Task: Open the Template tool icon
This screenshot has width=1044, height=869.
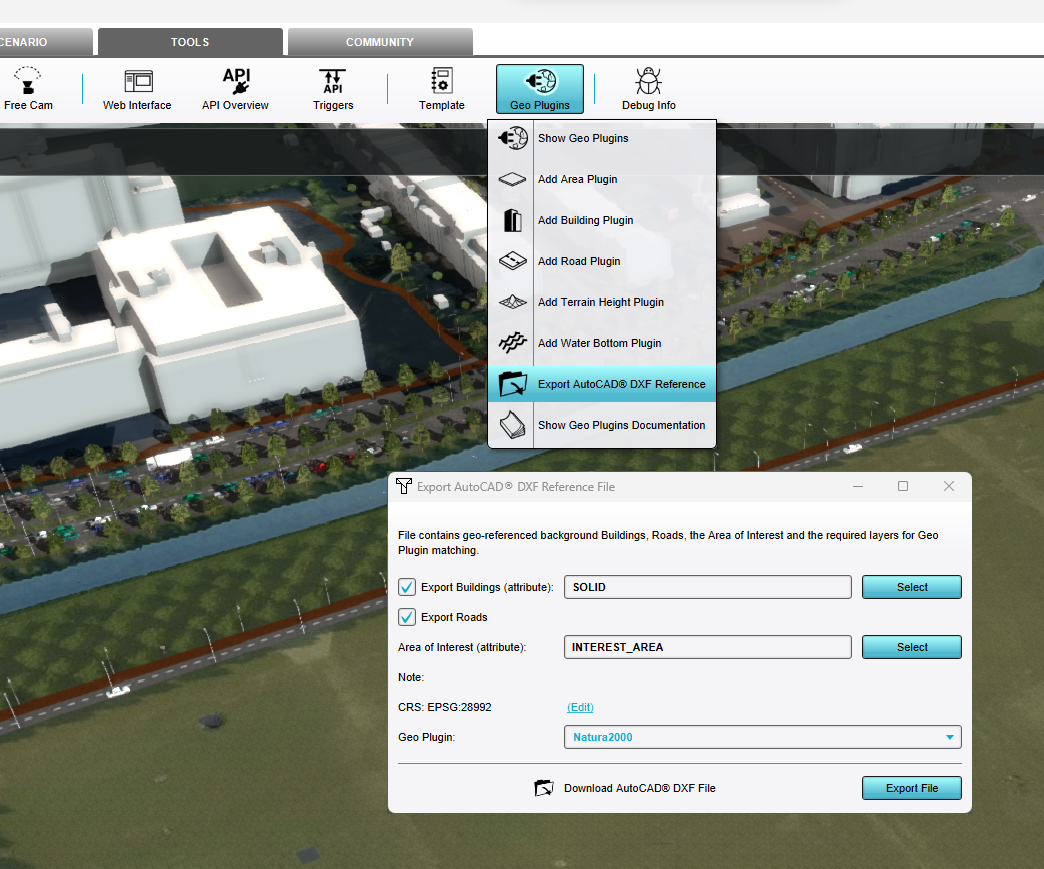Action: click(441, 82)
